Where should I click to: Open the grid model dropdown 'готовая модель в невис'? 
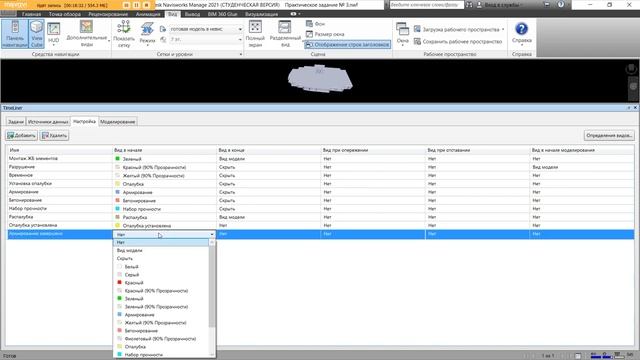[206, 29]
